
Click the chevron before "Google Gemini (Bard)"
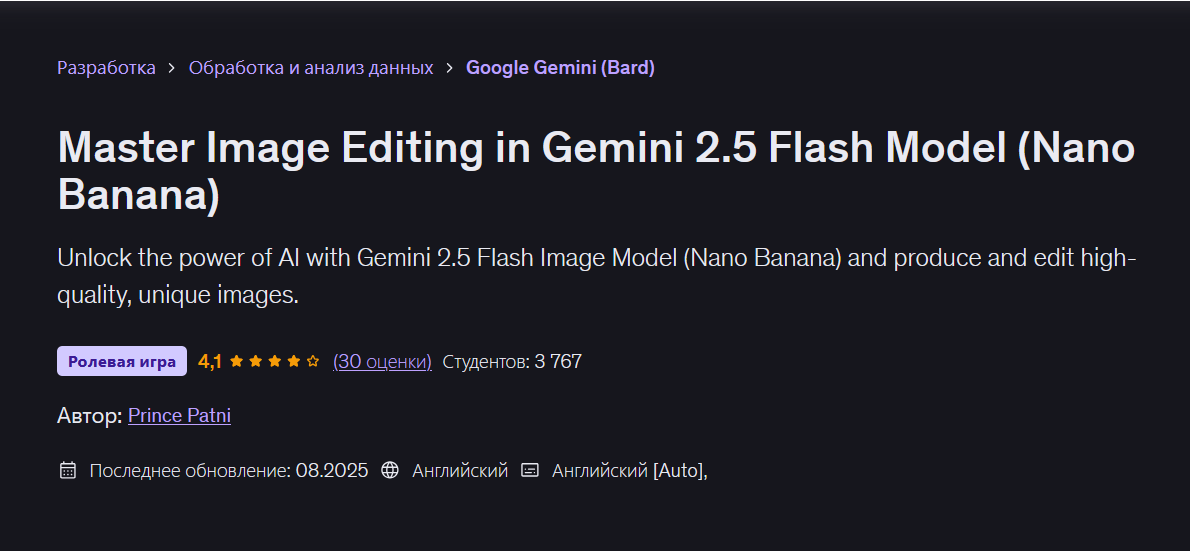450,68
